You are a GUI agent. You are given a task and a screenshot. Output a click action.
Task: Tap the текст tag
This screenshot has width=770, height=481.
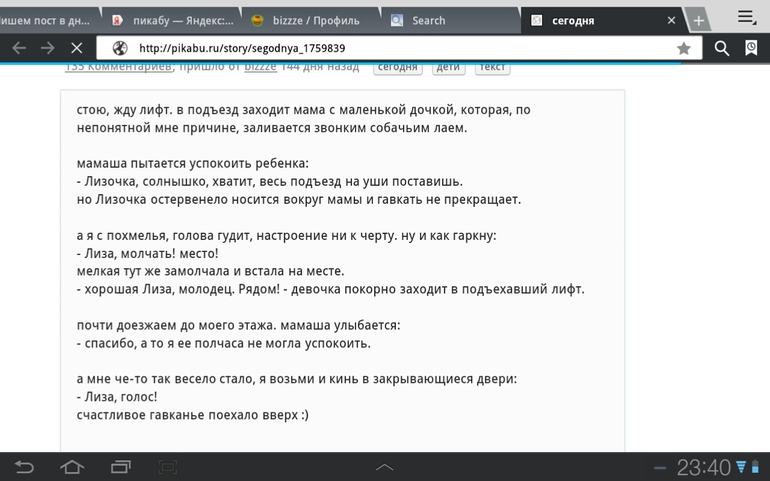[492, 68]
